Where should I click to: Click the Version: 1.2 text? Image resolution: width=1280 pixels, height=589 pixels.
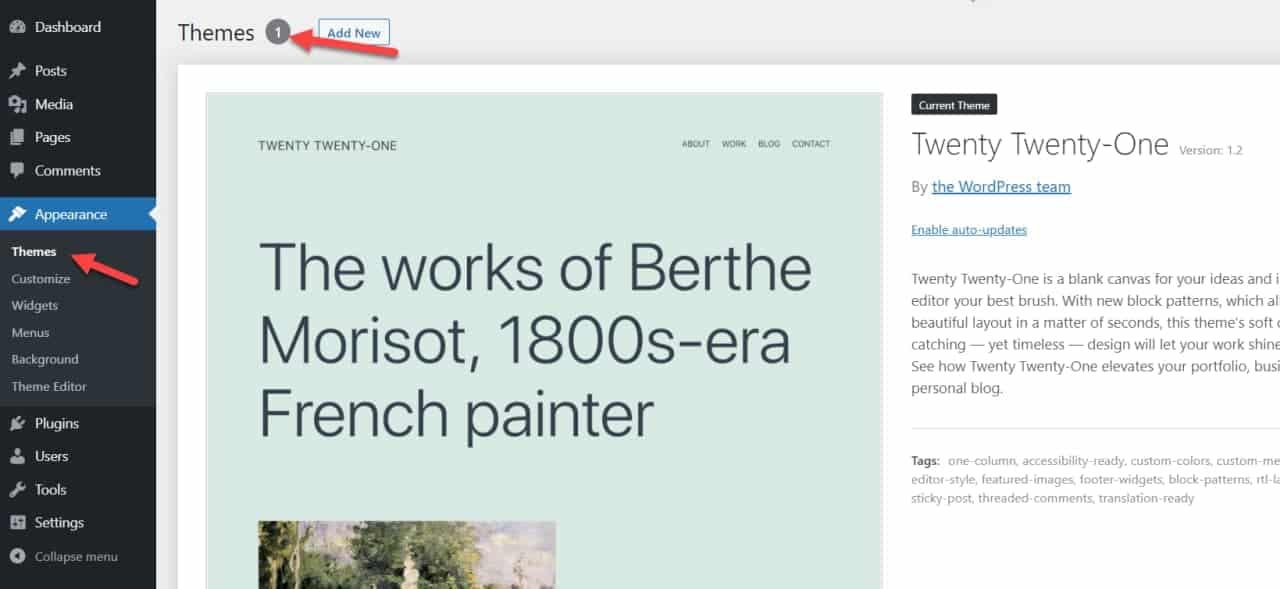pos(1211,150)
